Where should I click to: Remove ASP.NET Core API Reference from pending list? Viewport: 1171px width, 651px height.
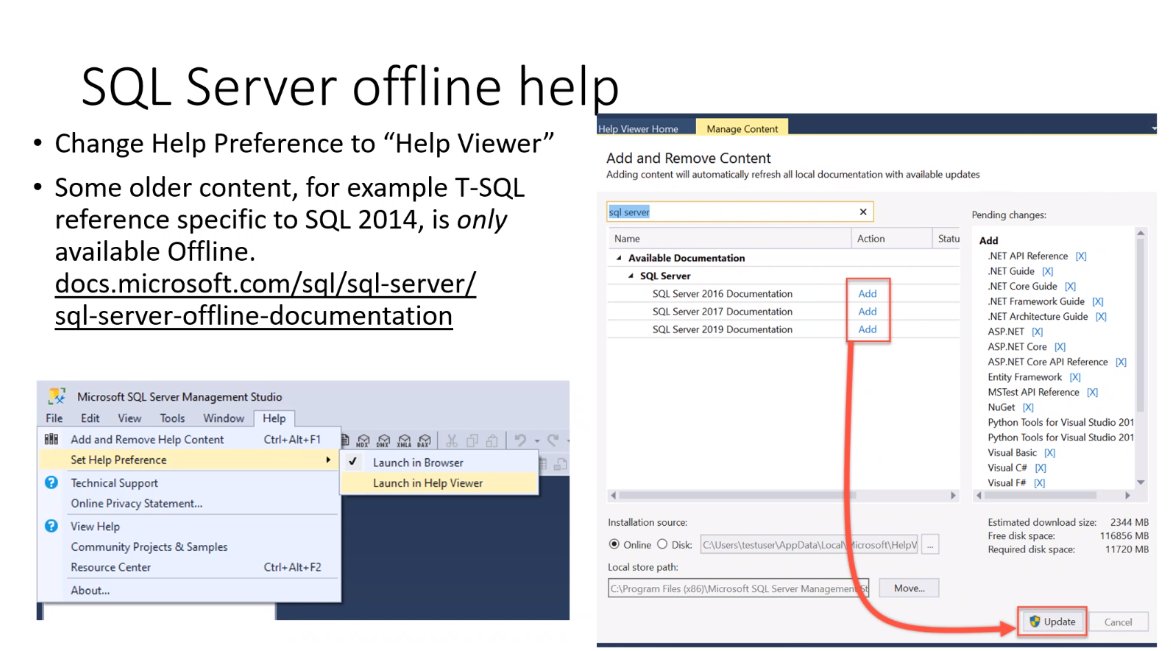[x=1121, y=362]
